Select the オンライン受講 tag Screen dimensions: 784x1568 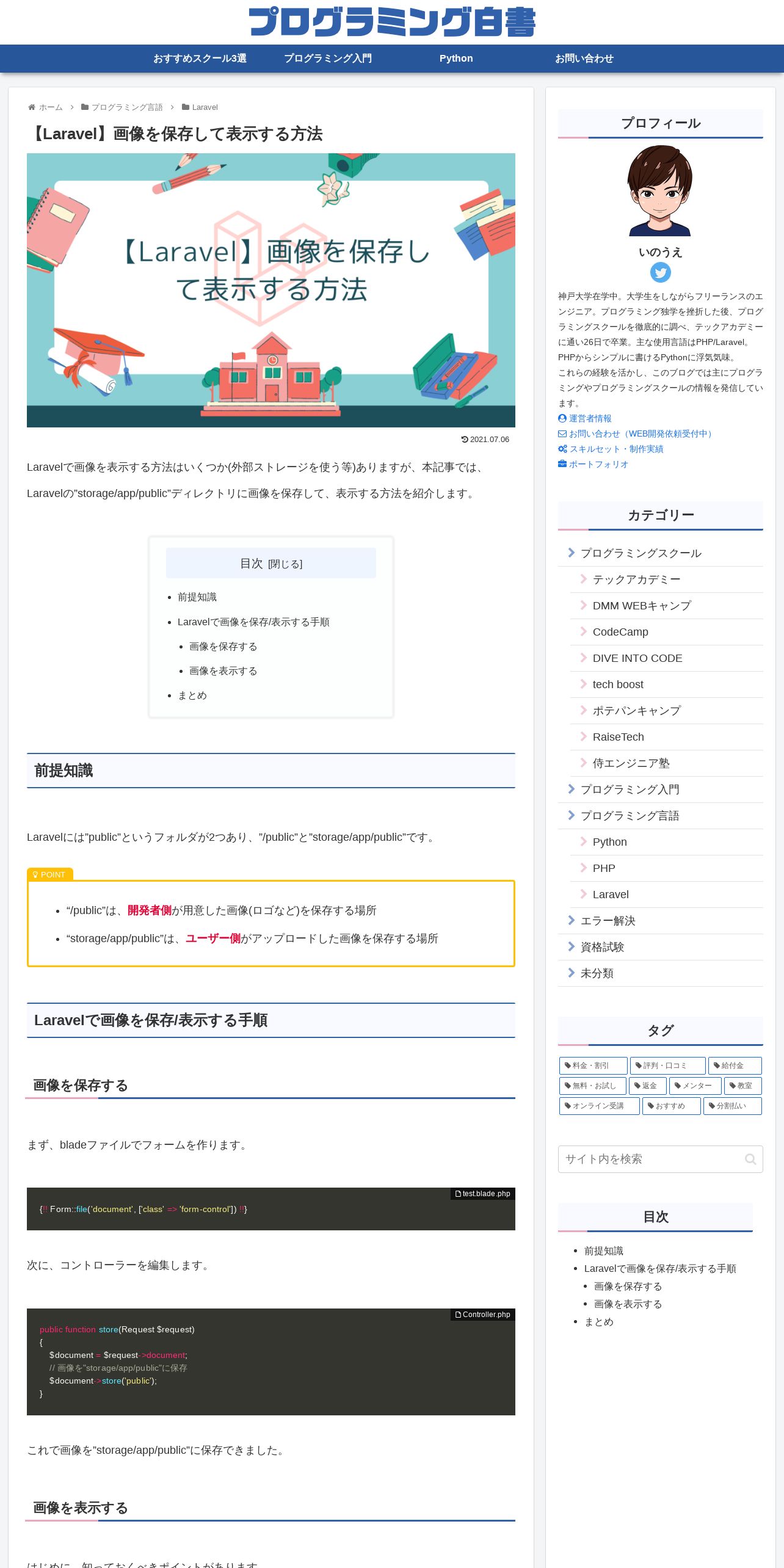[x=599, y=1106]
